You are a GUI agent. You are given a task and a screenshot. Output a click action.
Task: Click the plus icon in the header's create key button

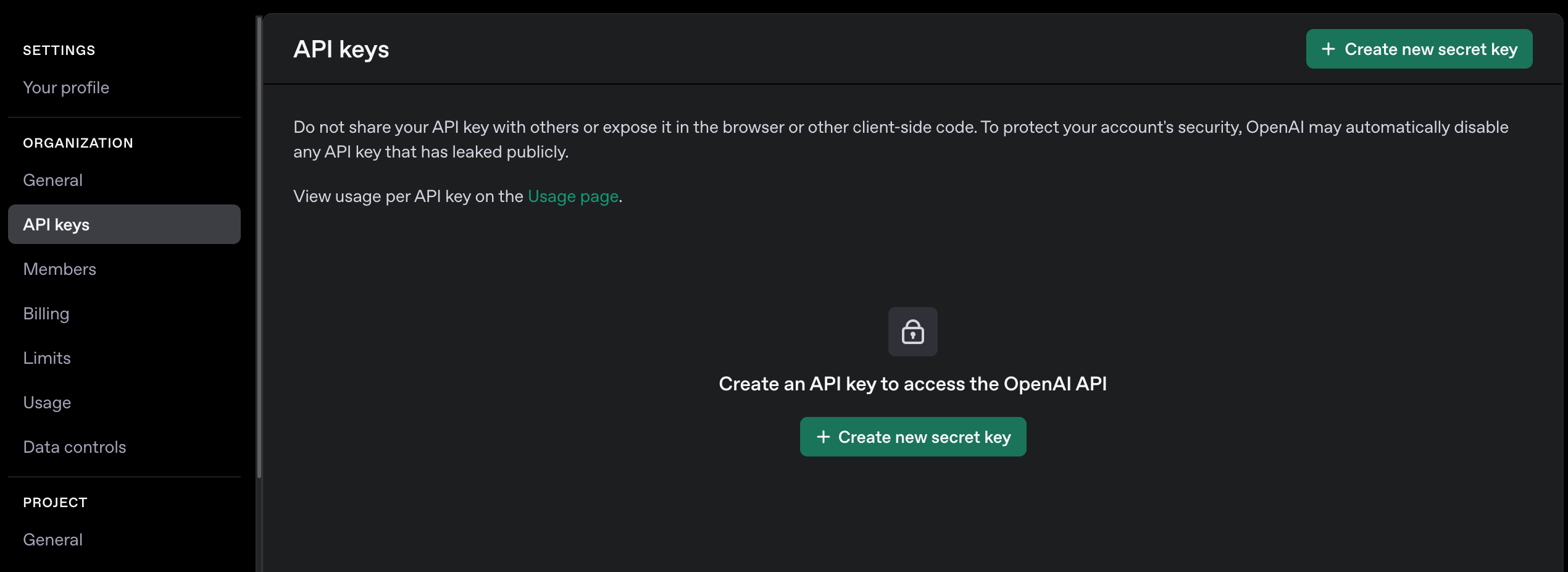coord(1328,49)
